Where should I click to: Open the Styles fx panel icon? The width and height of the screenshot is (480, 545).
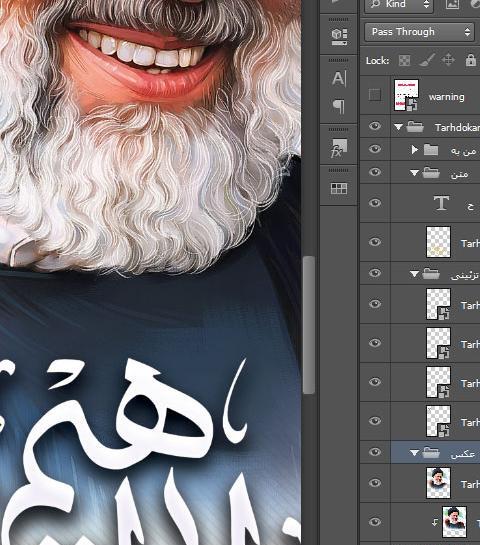tap(339, 148)
